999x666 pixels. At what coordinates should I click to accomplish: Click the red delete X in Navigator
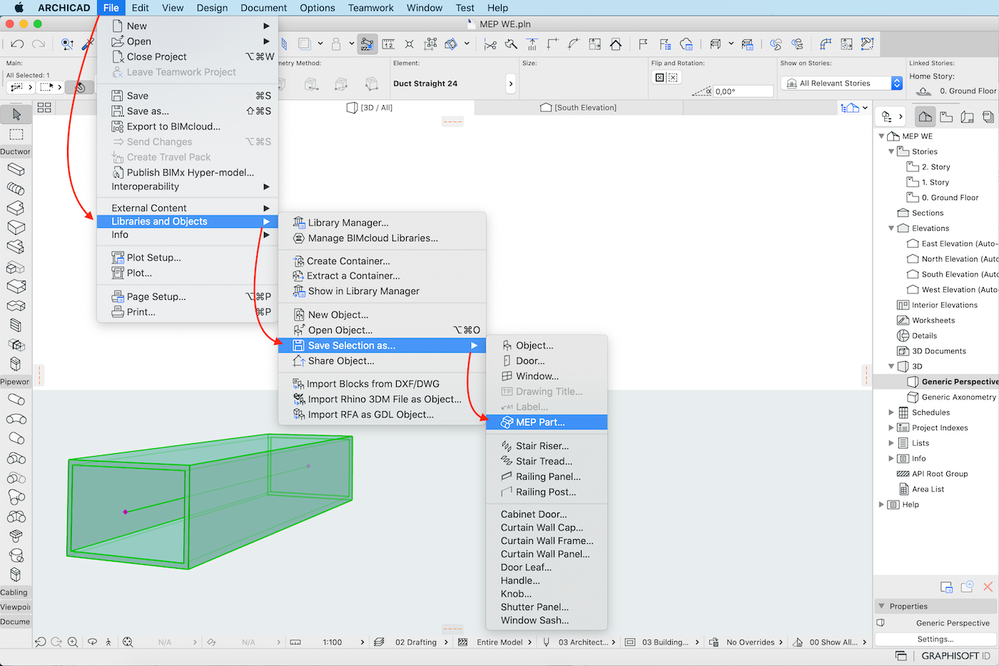coord(988,586)
